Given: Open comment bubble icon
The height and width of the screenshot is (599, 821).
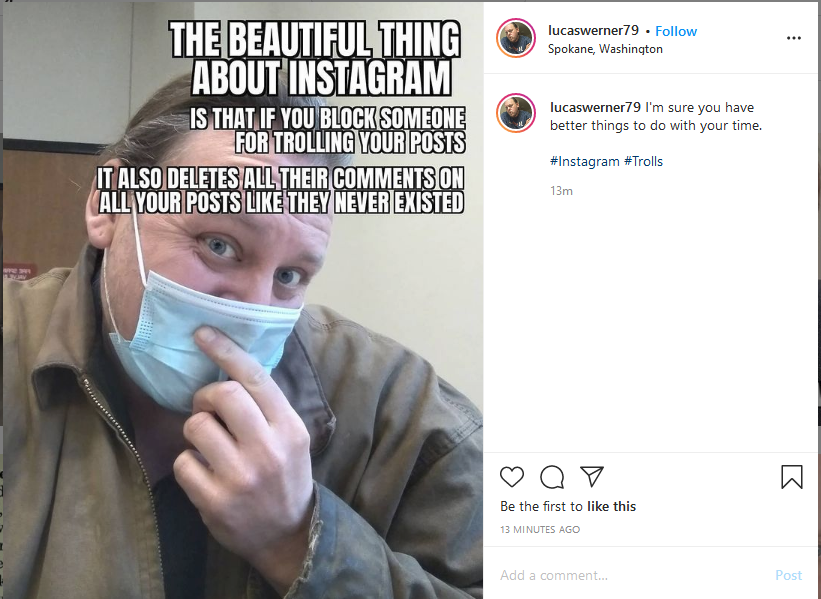Looking at the screenshot, I should click(x=552, y=477).
